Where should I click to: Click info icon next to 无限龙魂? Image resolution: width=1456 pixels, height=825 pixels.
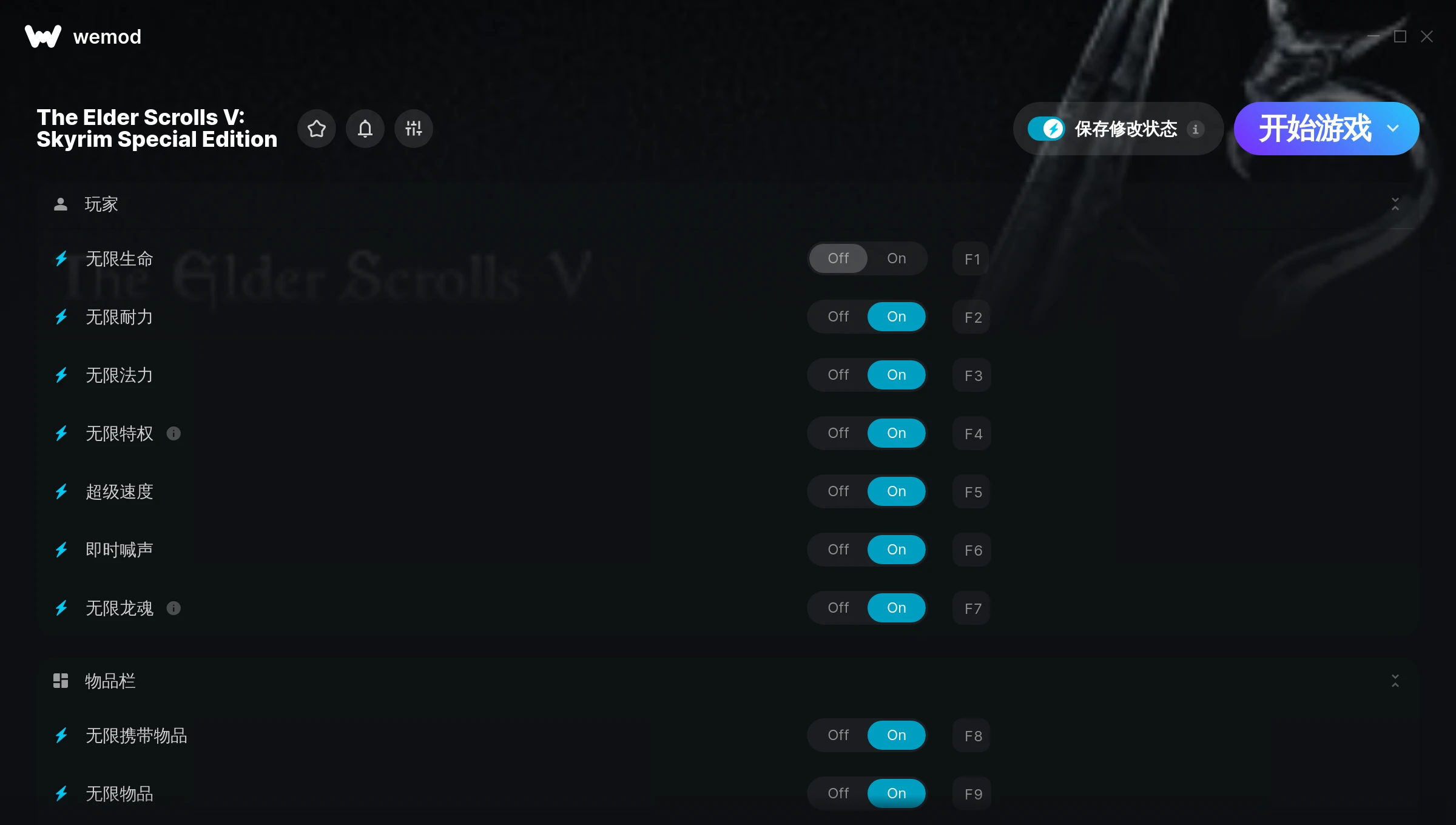174,608
